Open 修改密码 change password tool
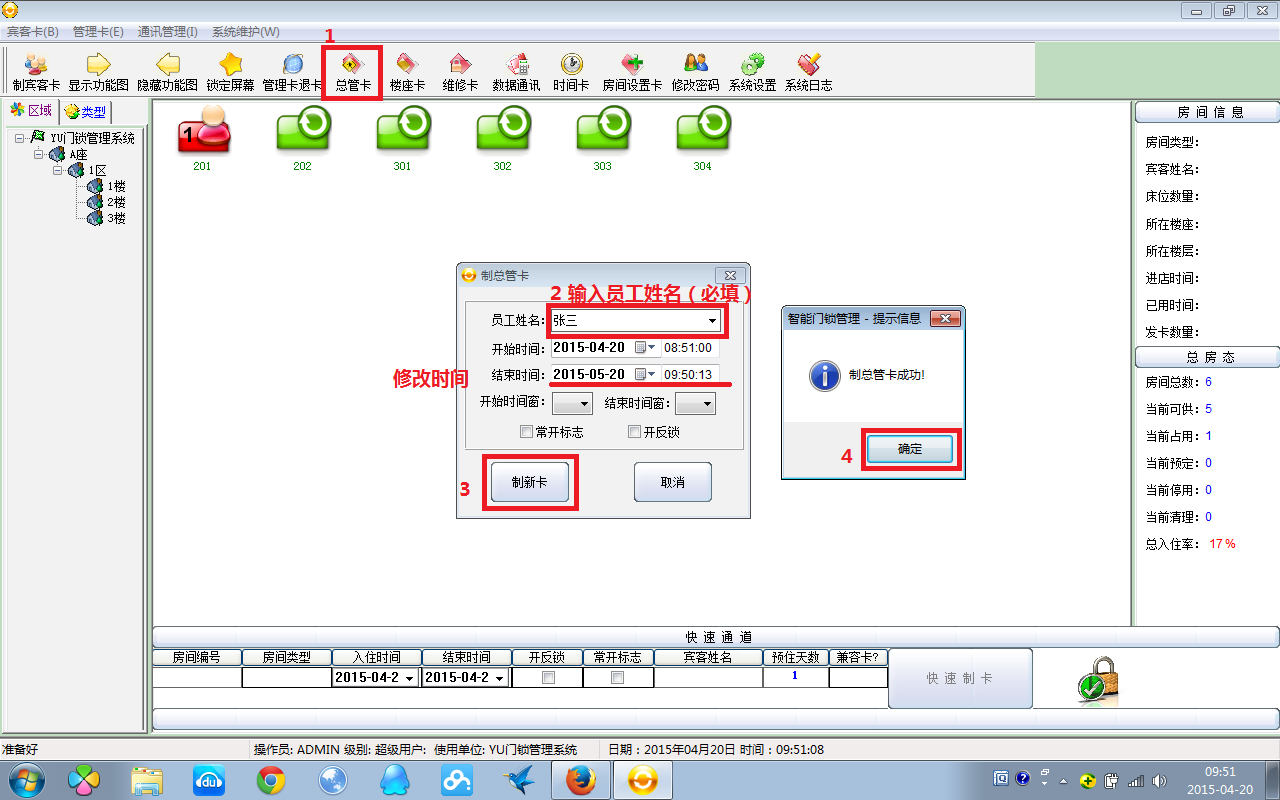This screenshot has width=1280, height=800. click(x=695, y=71)
